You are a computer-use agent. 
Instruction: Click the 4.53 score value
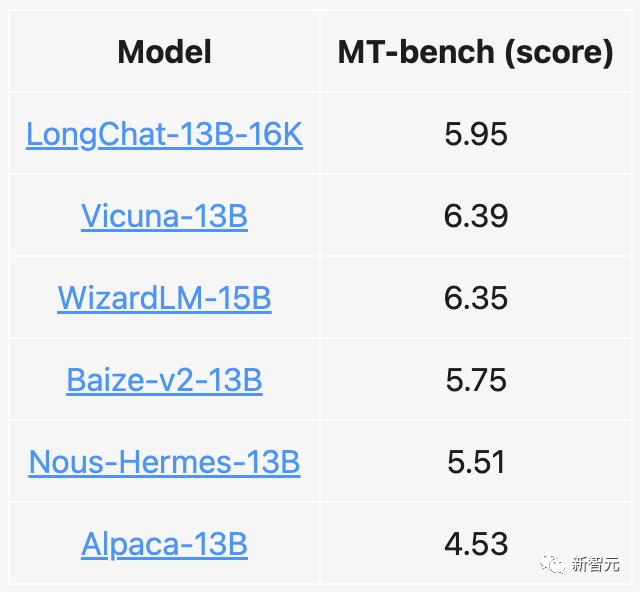pyautogui.click(x=476, y=544)
